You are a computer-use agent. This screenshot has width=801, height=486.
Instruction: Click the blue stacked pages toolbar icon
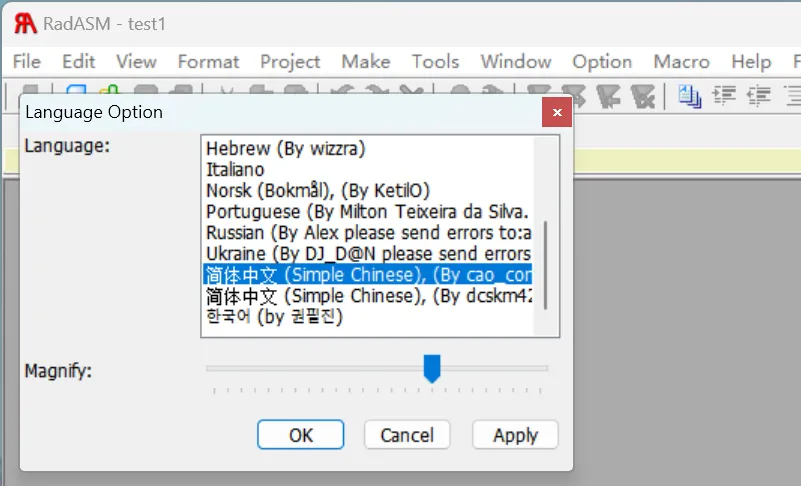point(690,96)
